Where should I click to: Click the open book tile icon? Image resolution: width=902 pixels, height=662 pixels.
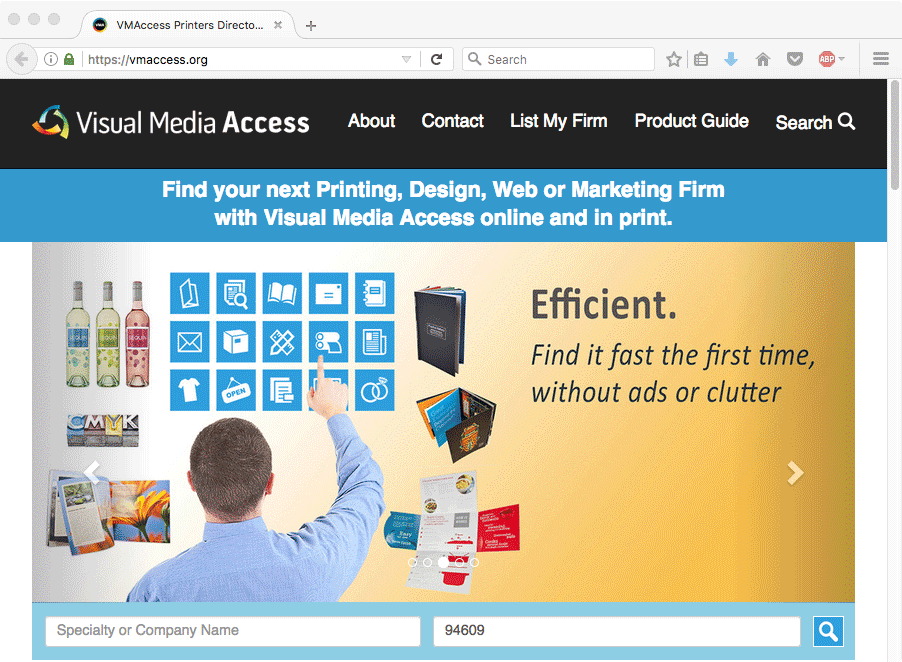click(282, 293)
